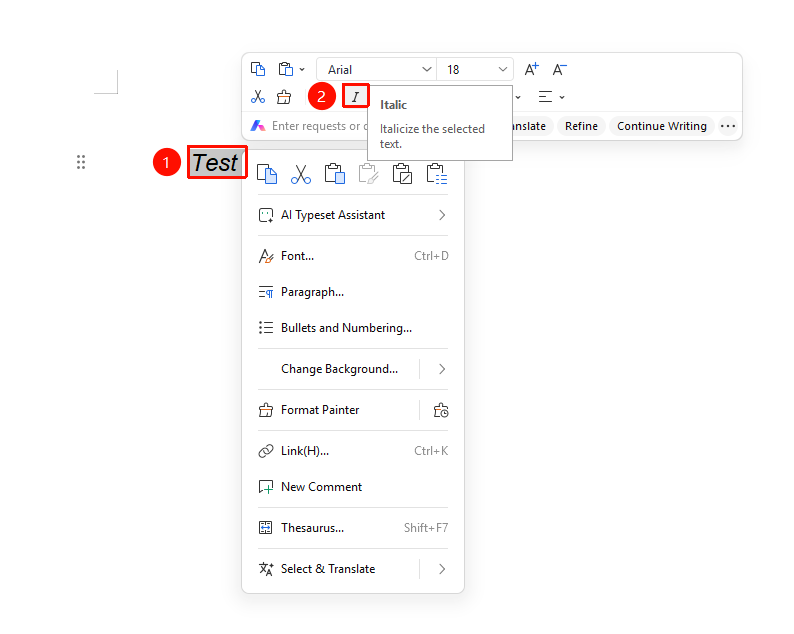This screenshot has width=794, height=634.
Task: Open AI Typeset Assistant menu item
Action: tap(353, 215)
